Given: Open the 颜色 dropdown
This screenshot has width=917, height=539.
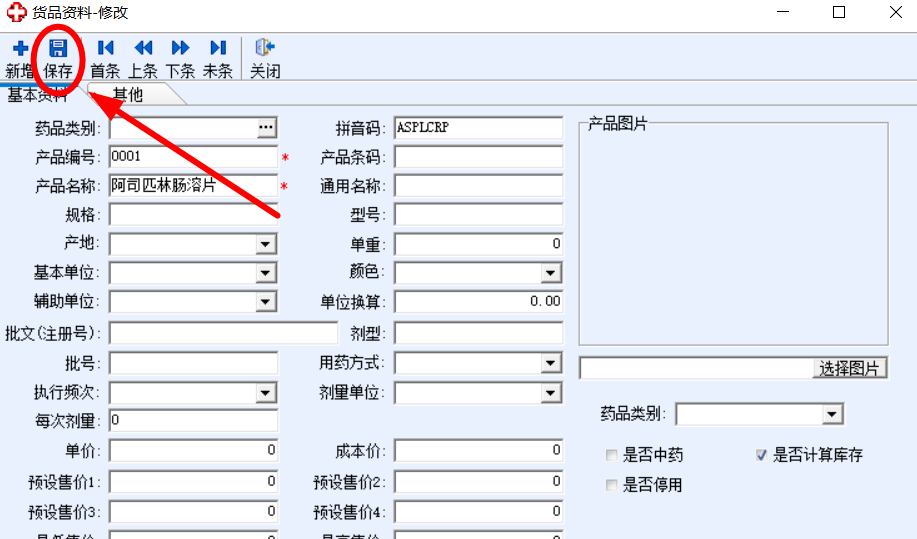Looking at the screenshot, I should coord(551,272).
